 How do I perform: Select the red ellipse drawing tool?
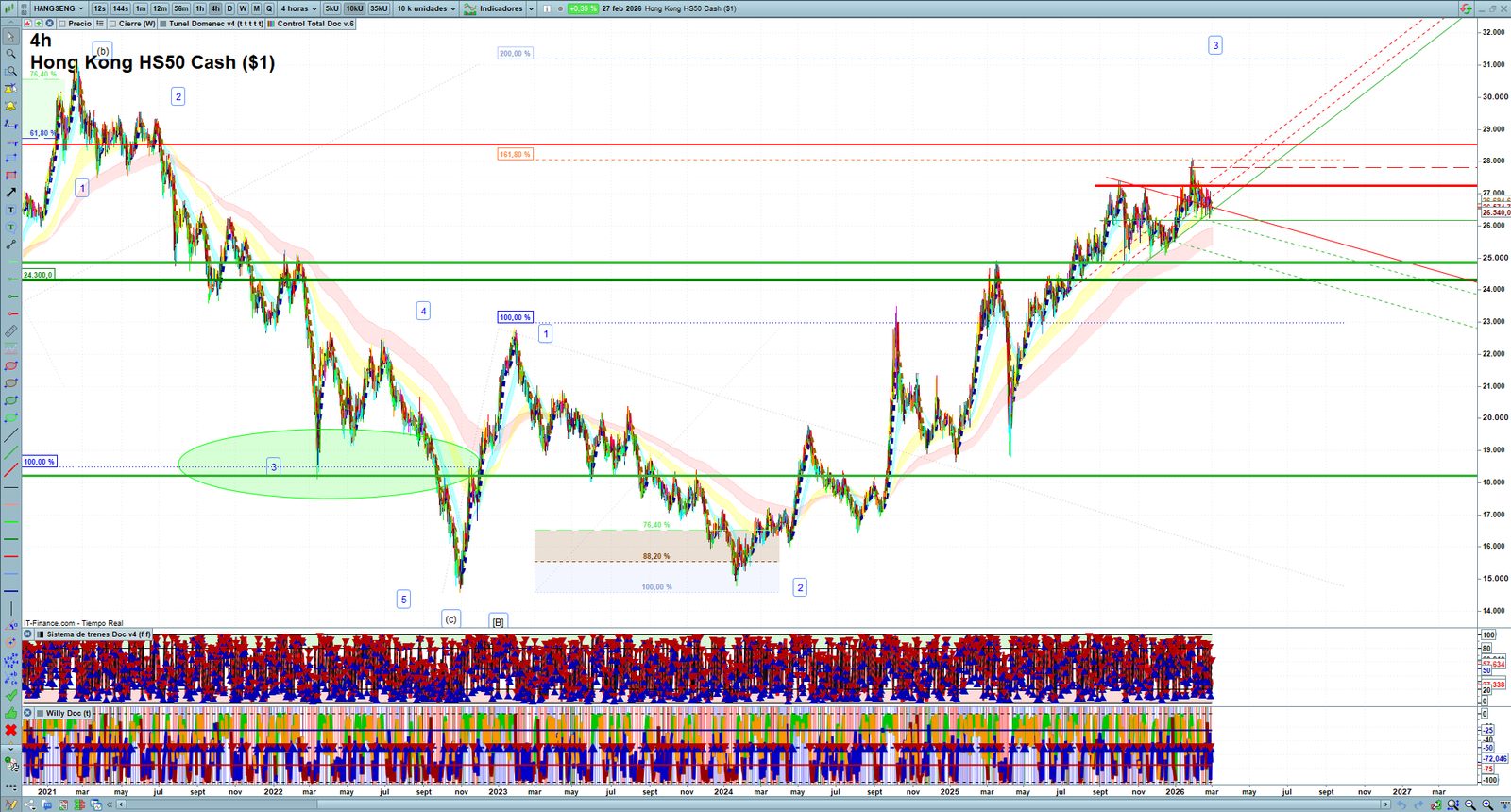(10, 365)
